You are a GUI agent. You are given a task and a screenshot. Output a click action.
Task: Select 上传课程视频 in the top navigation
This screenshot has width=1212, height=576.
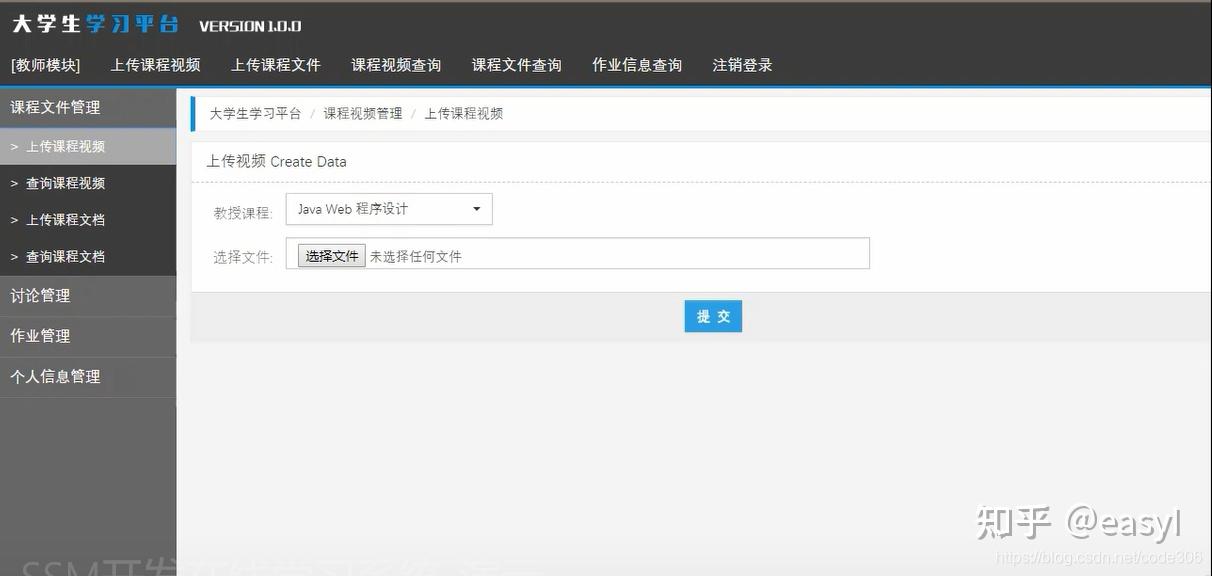(x=156, y=64)
